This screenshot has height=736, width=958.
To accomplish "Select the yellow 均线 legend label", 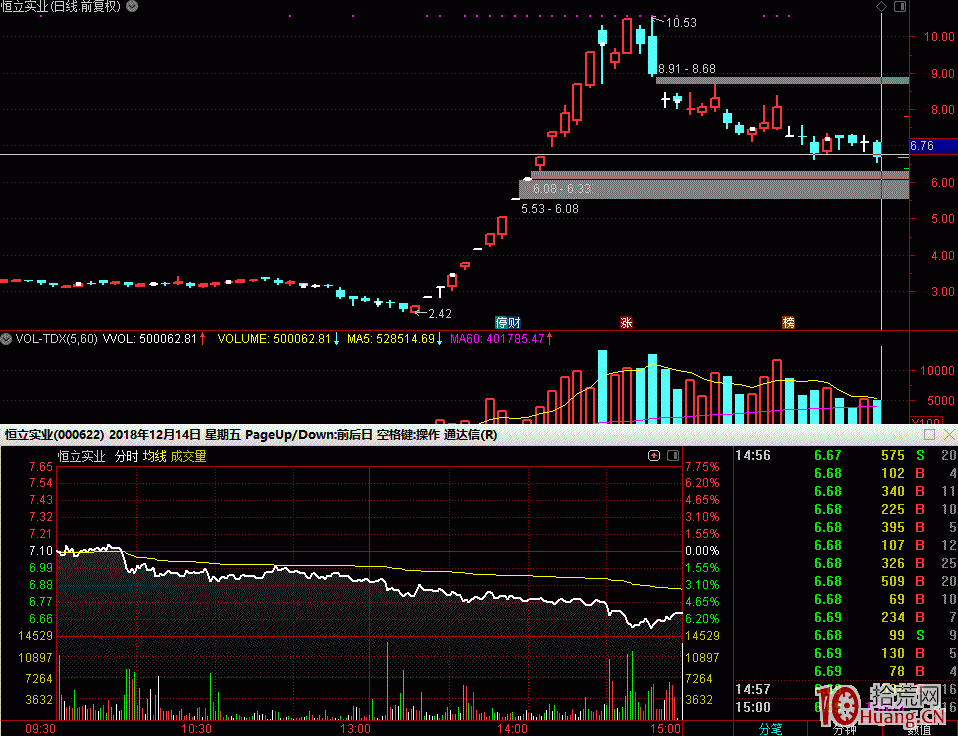I will (x=155, y=456).
